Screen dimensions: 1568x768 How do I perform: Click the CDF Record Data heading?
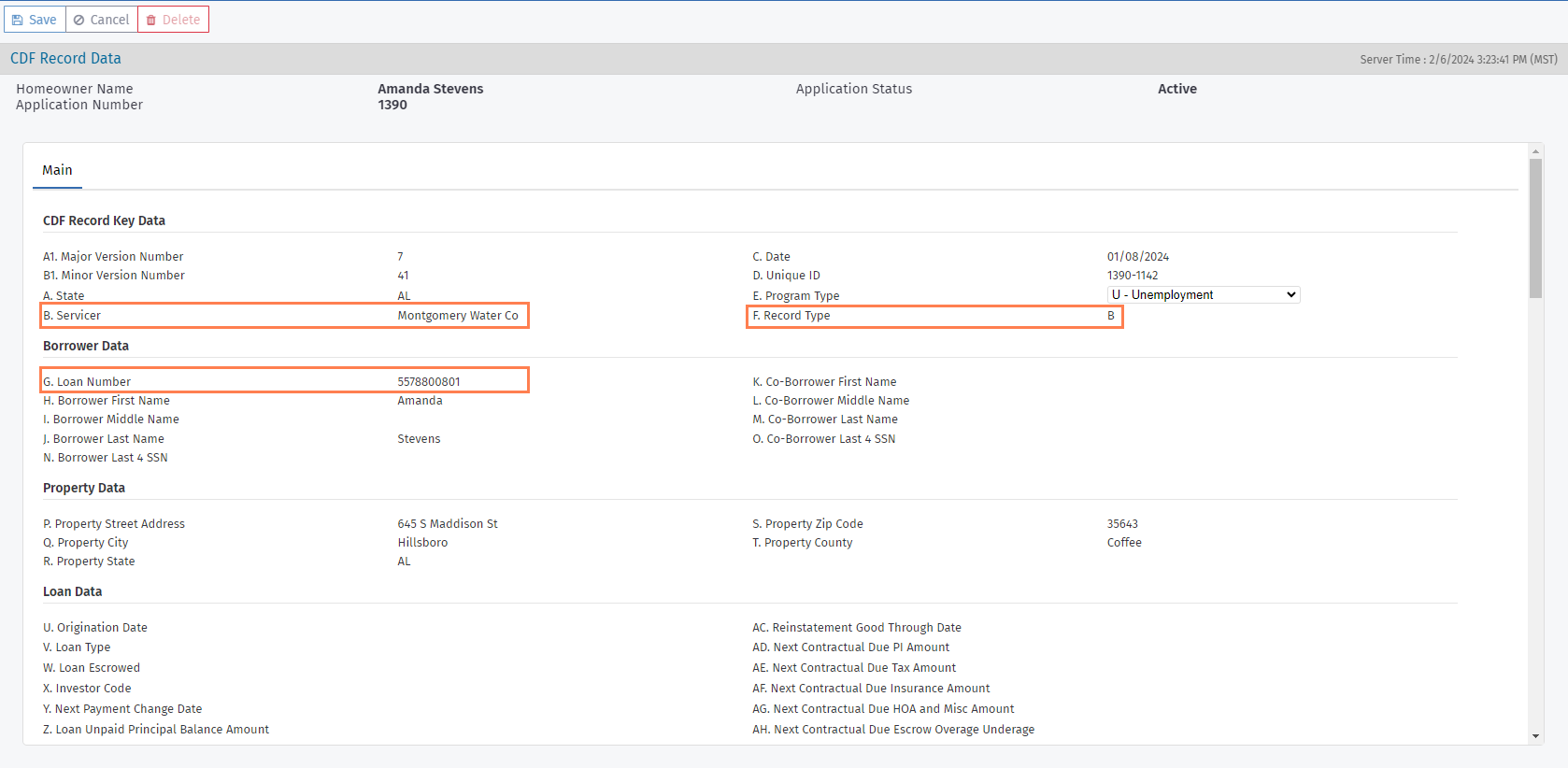65,58
